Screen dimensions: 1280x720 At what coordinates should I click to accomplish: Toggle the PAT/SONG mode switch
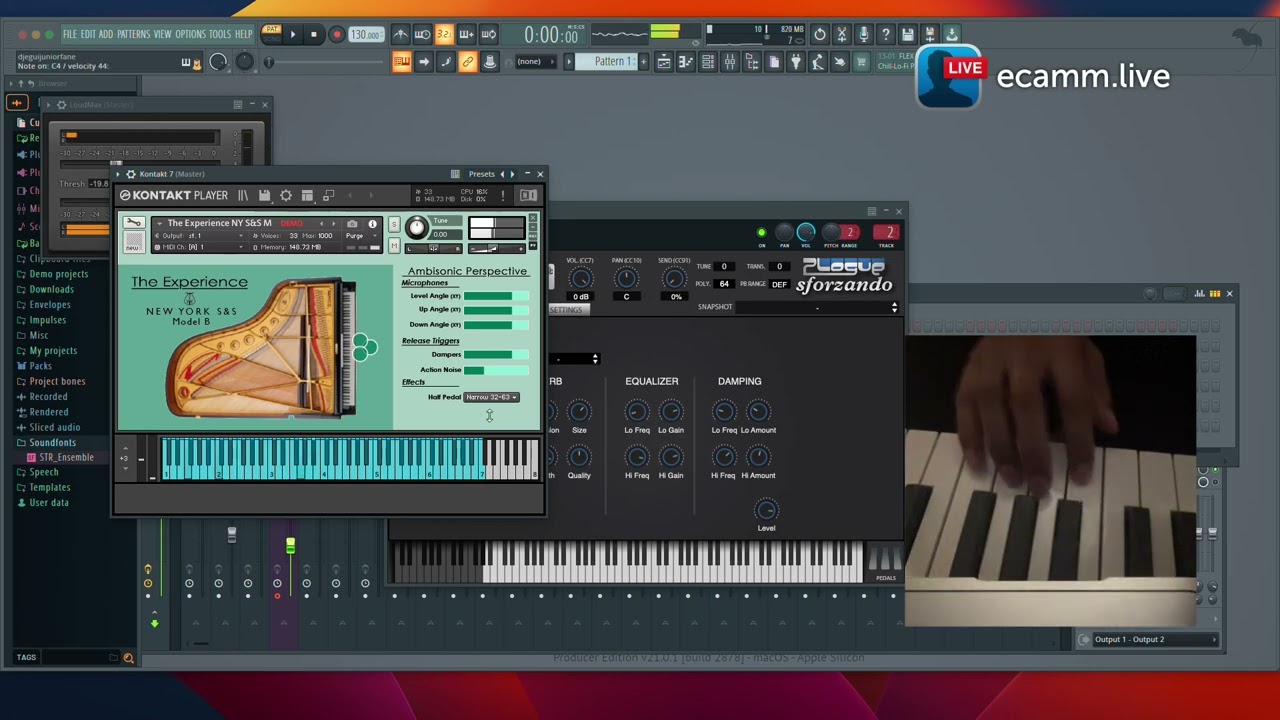271,34
